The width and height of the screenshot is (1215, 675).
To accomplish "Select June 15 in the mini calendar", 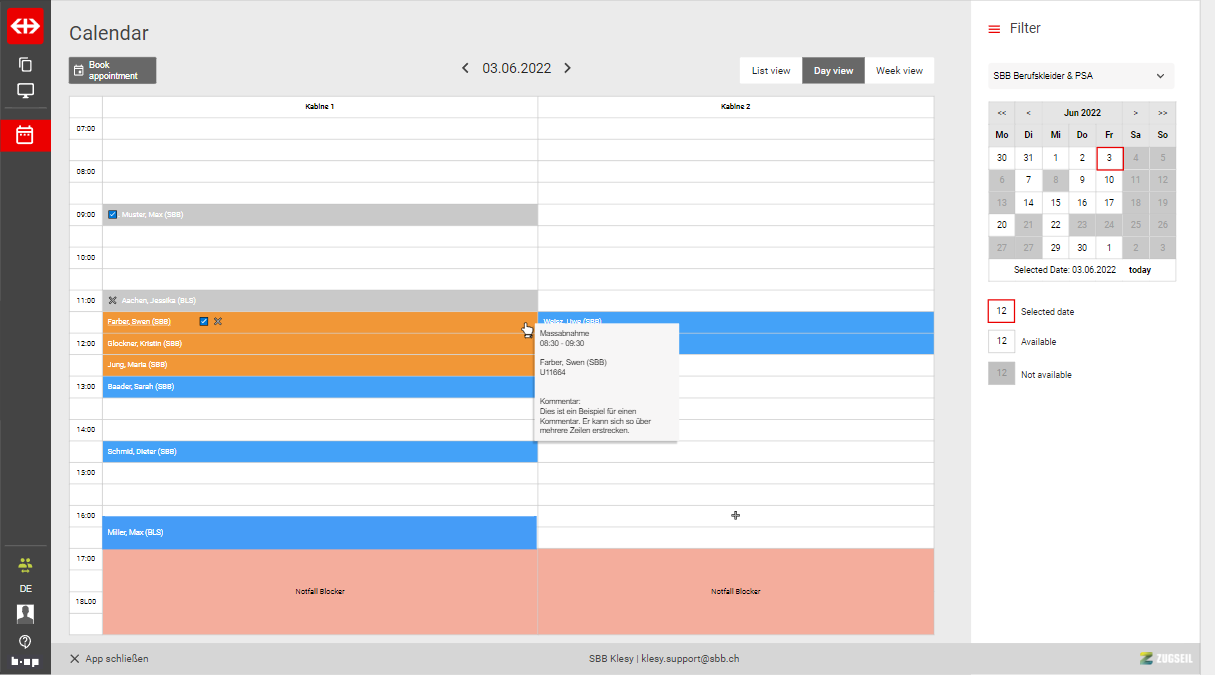I will click(1055, 203).
